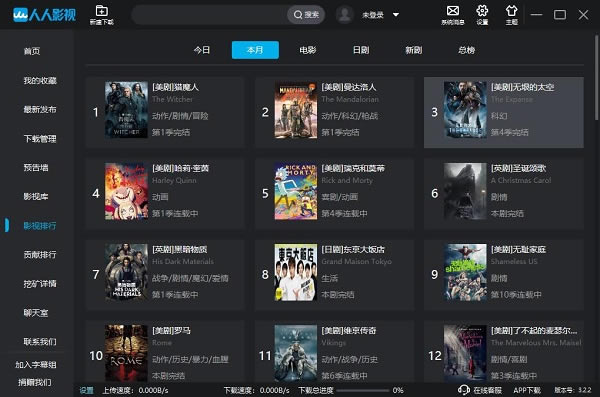Open Rome poster thumbnail

[126, 353]
